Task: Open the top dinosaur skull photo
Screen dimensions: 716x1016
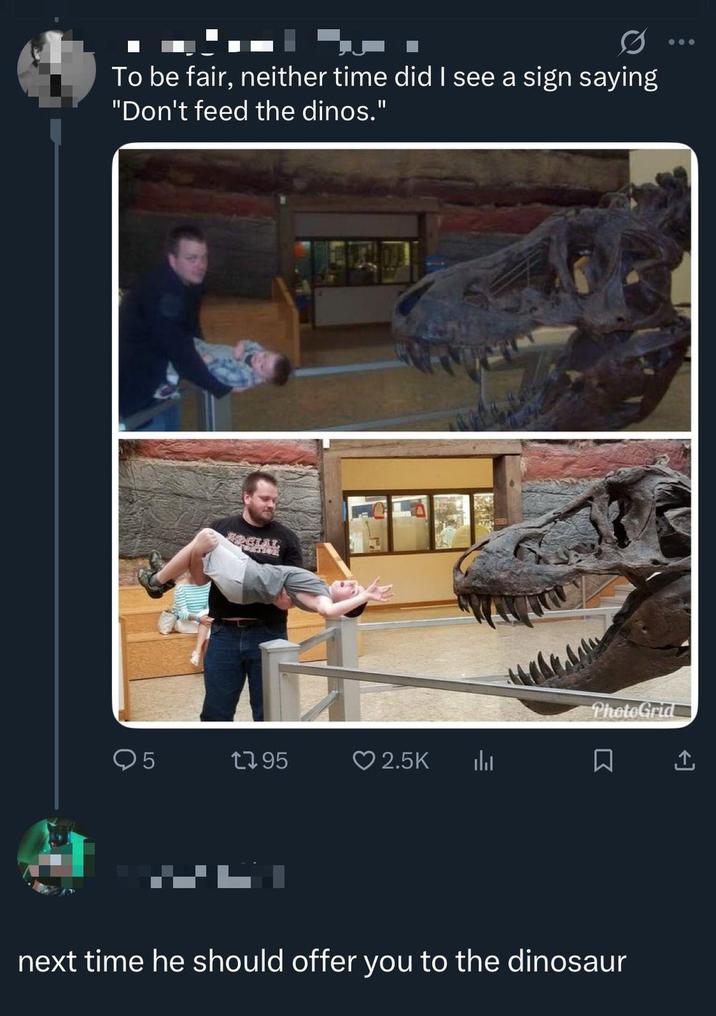Action: 404,290
